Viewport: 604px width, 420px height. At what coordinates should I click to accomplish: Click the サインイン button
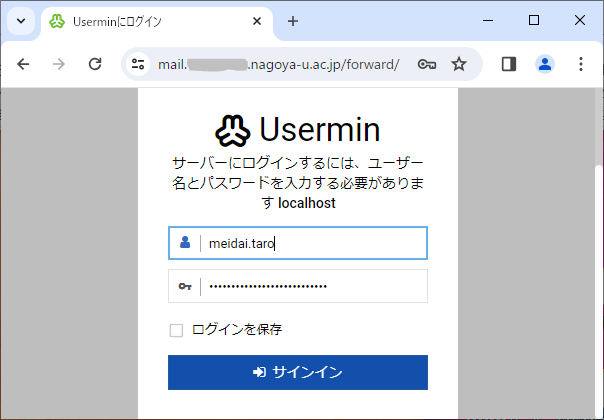click(x=298, y=372)
